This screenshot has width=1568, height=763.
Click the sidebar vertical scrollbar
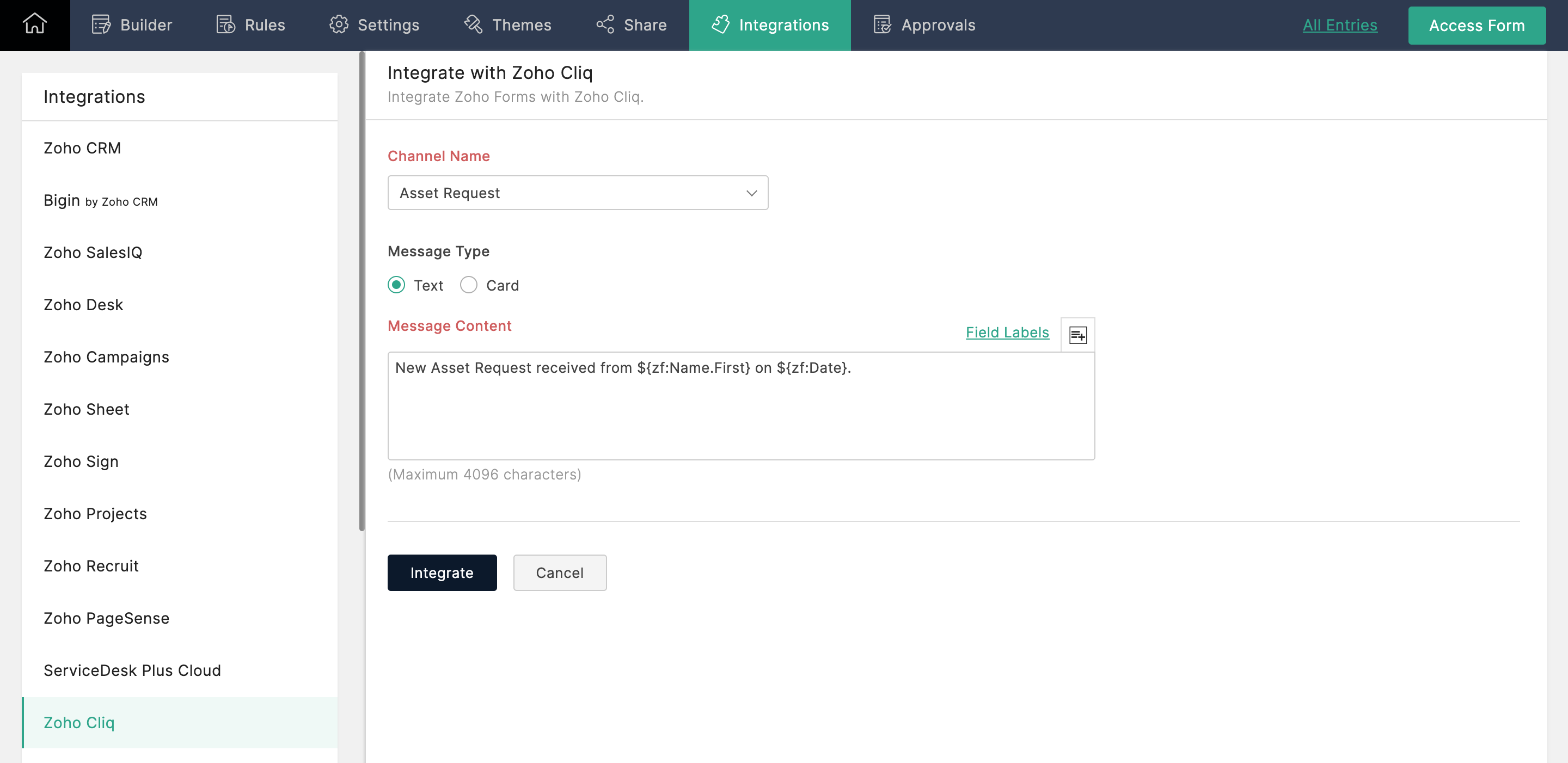click(362, 292)
